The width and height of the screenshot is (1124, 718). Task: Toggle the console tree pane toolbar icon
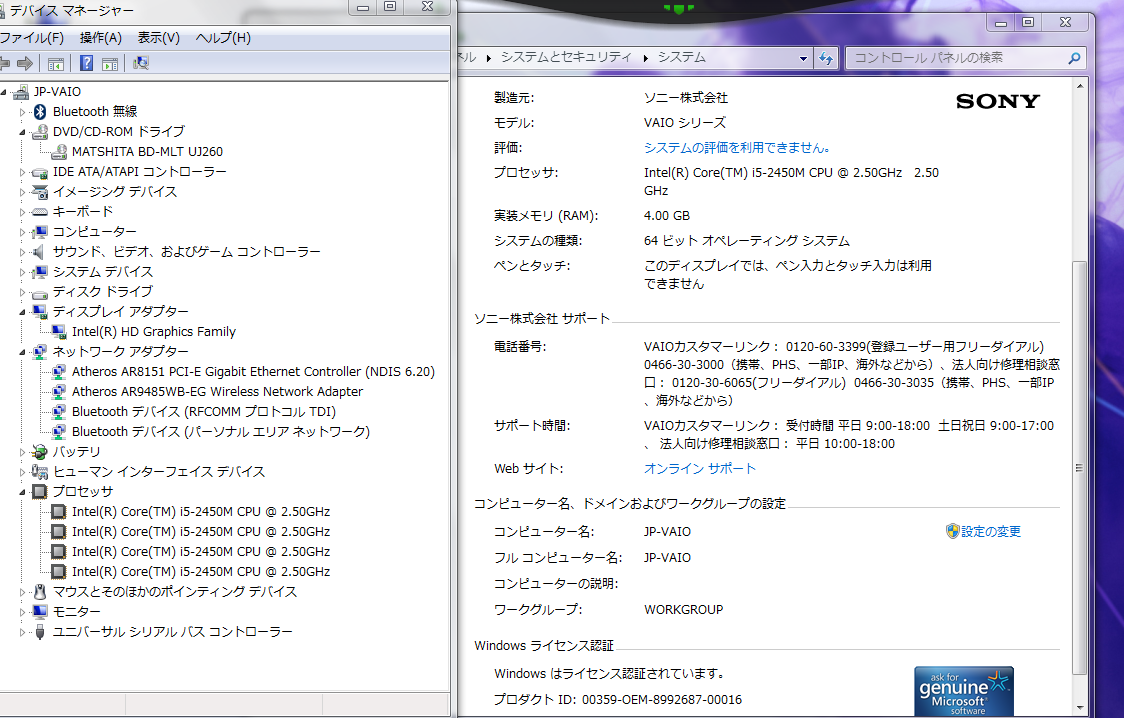[x=55, y=64]
